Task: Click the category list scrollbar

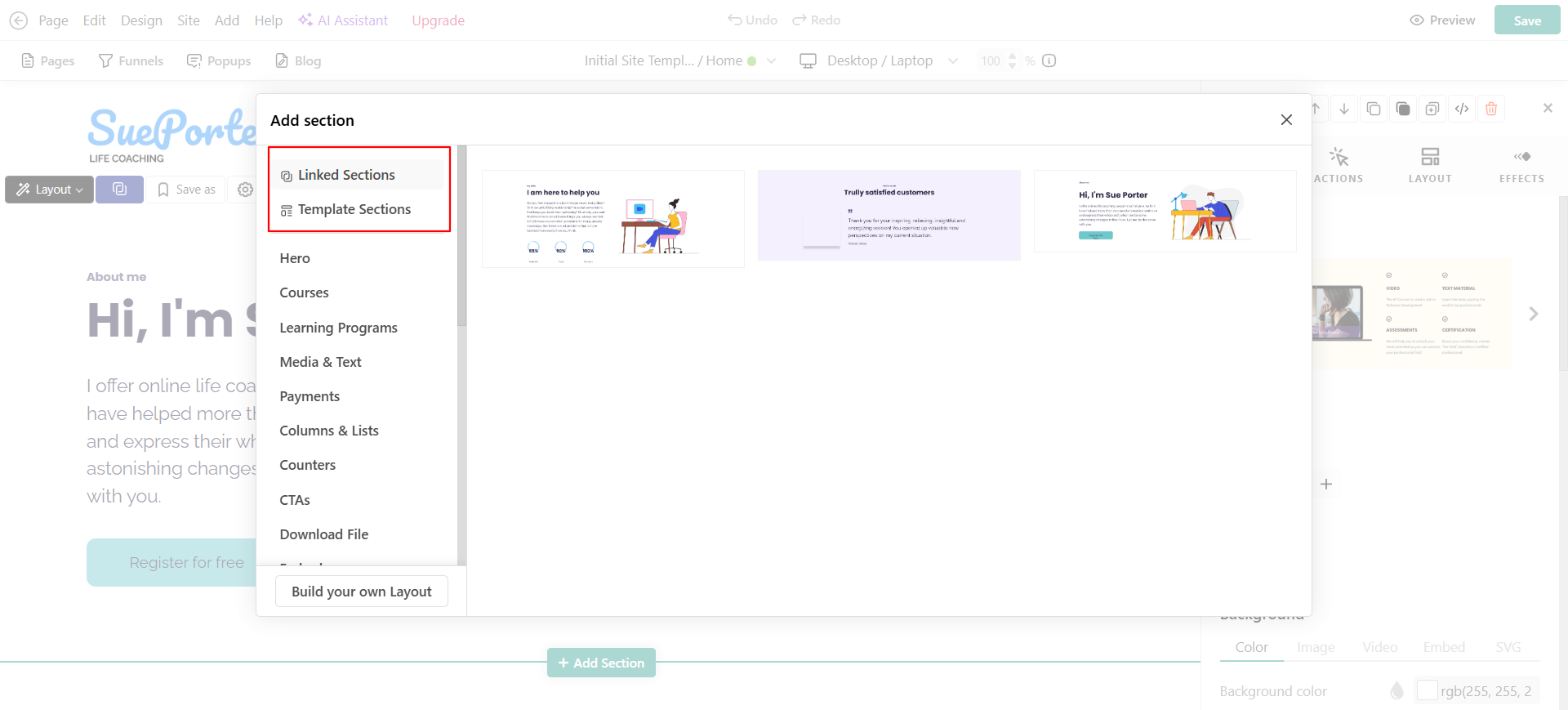Action: point(462,237)
